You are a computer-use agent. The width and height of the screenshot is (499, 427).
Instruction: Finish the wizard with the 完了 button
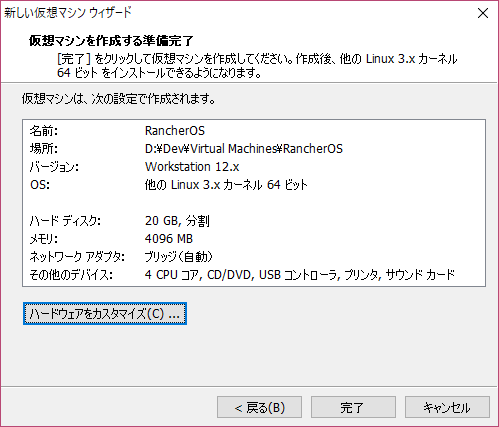pyautogui.click(x=353, y=407)
